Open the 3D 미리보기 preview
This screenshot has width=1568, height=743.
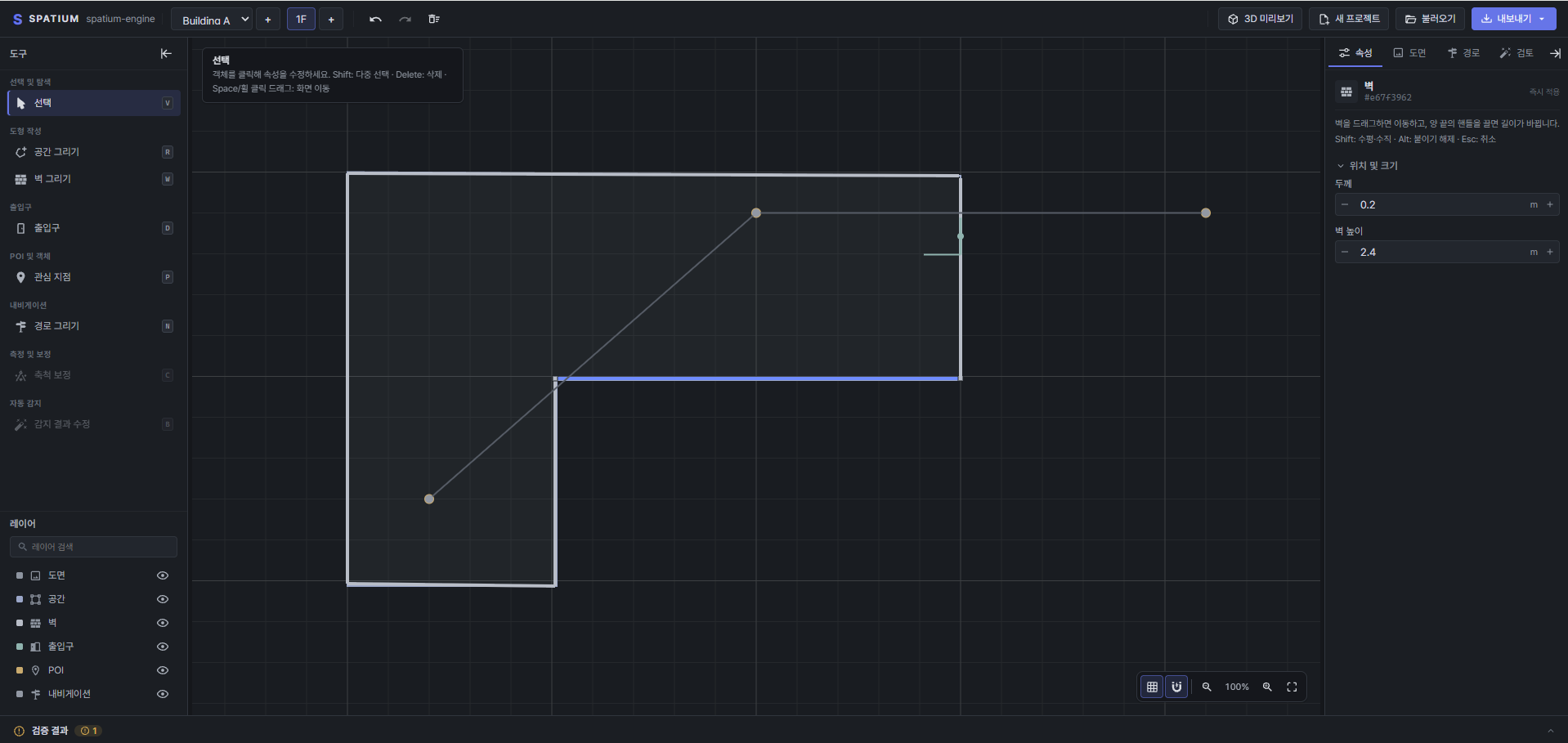coord(1261,19)
